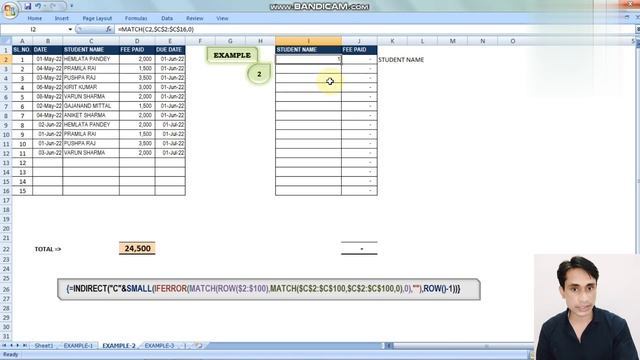The width and height of the screenshot is (640, 360).
Task: Click the STUDENT NAME header in column I
Action: coord(309,50)
